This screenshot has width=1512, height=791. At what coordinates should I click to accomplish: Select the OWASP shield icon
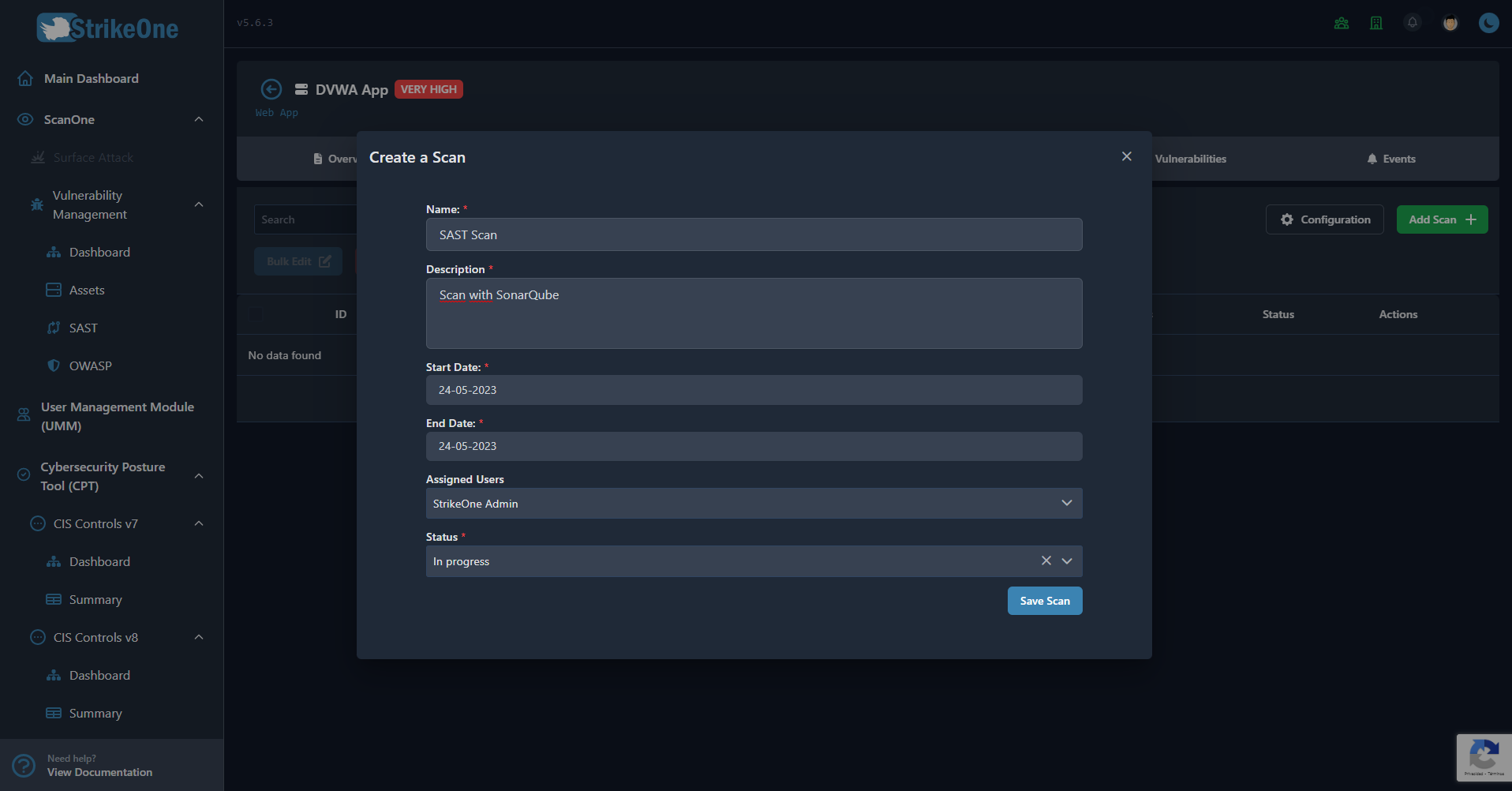(x=53, y=365)
